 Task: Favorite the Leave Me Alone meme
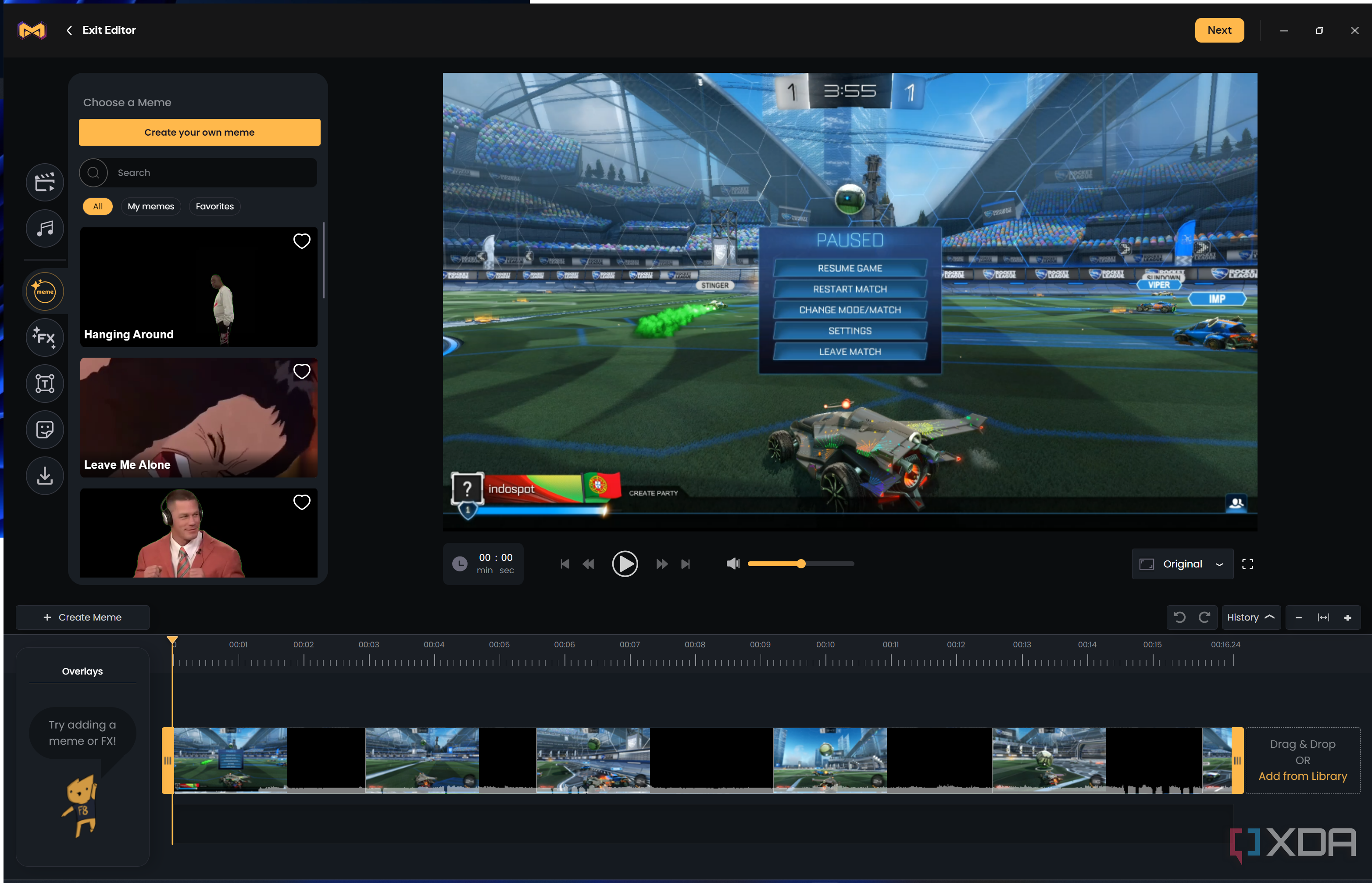302,372
